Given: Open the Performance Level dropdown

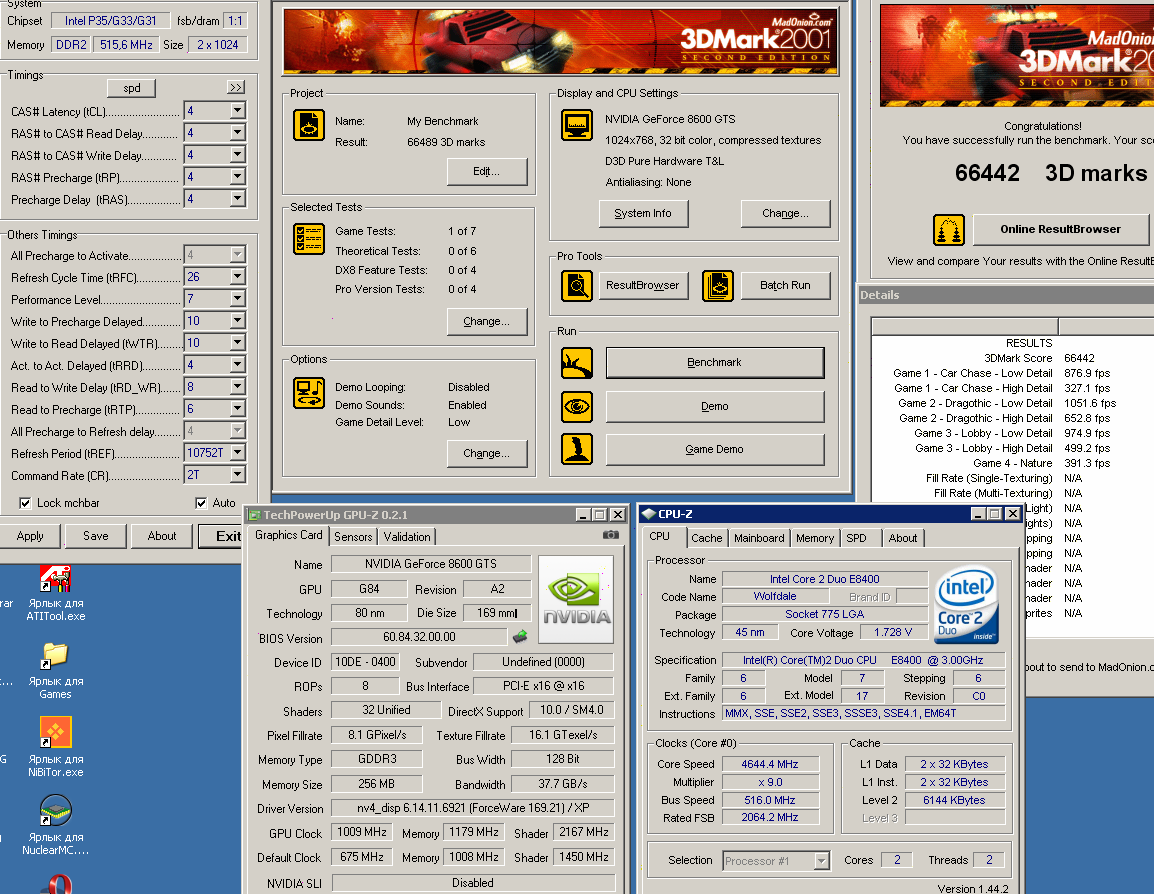Looking at the screenshot, I should 237,299.
